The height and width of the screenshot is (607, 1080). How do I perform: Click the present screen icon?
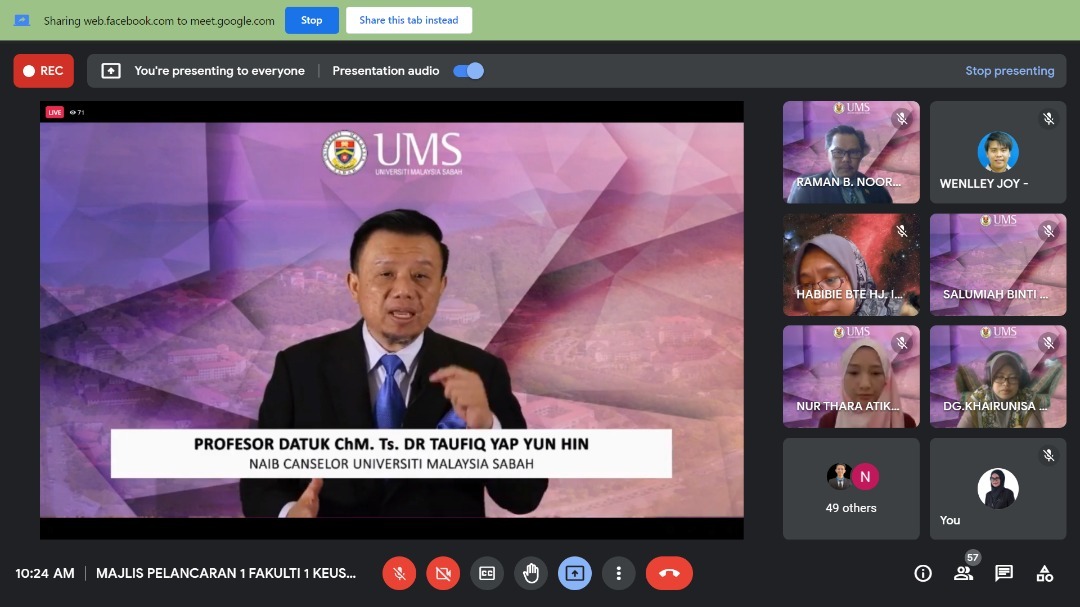point(575,573)
